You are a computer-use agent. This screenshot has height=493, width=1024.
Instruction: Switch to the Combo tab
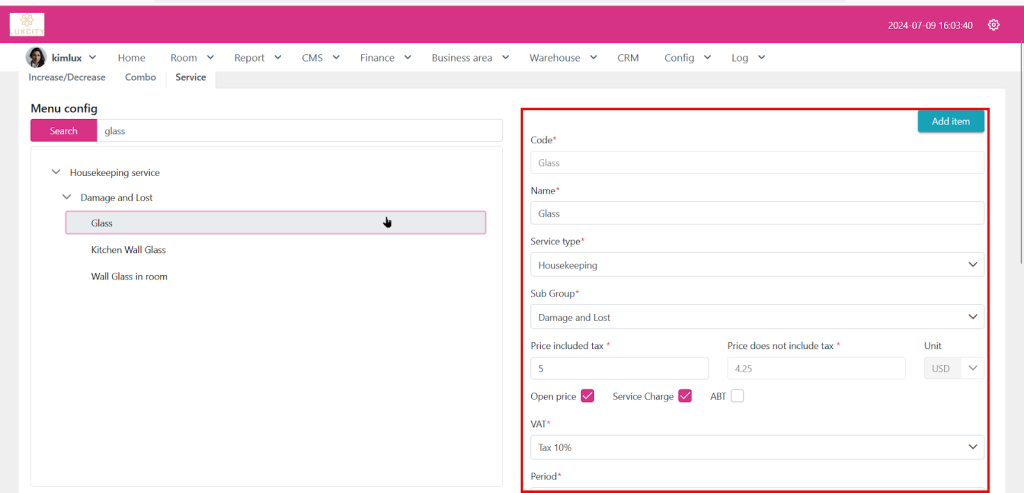[x=140, y=77]
